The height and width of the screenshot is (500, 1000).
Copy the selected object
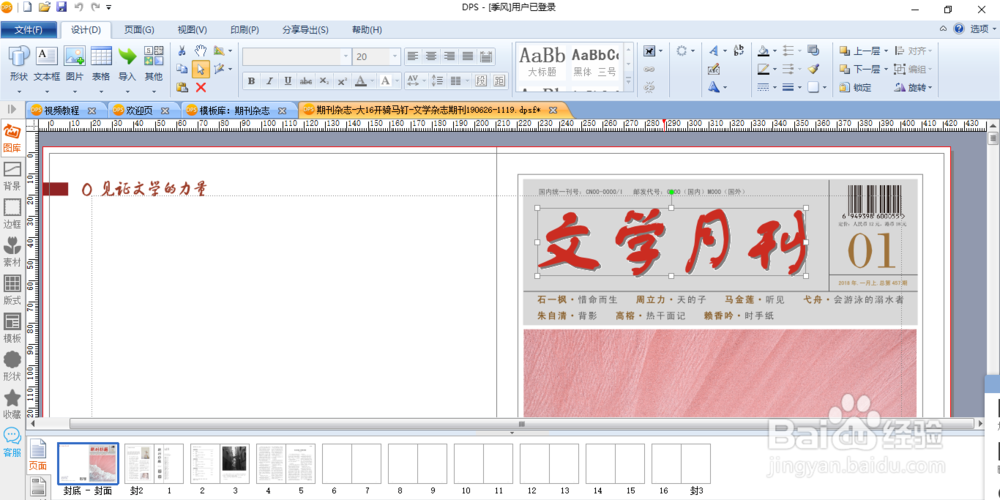(182, 69)
